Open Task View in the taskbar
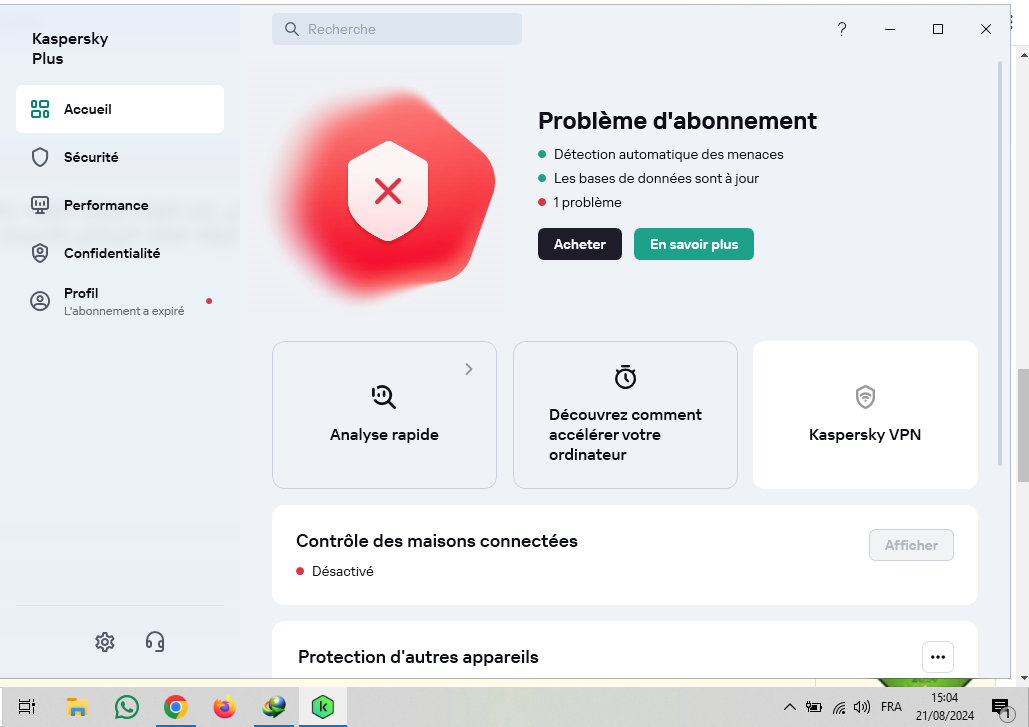Viewport: 1029px width, 727px height. (26, 707)
